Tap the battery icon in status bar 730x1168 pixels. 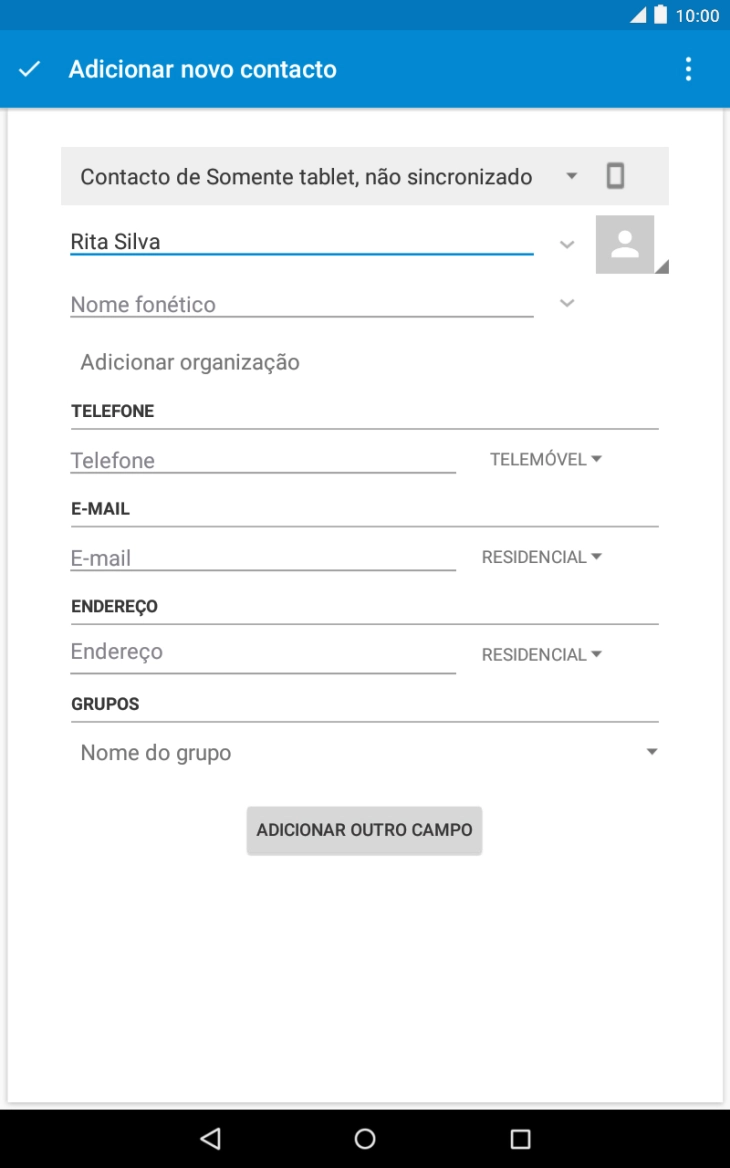(x=660, y=15)
